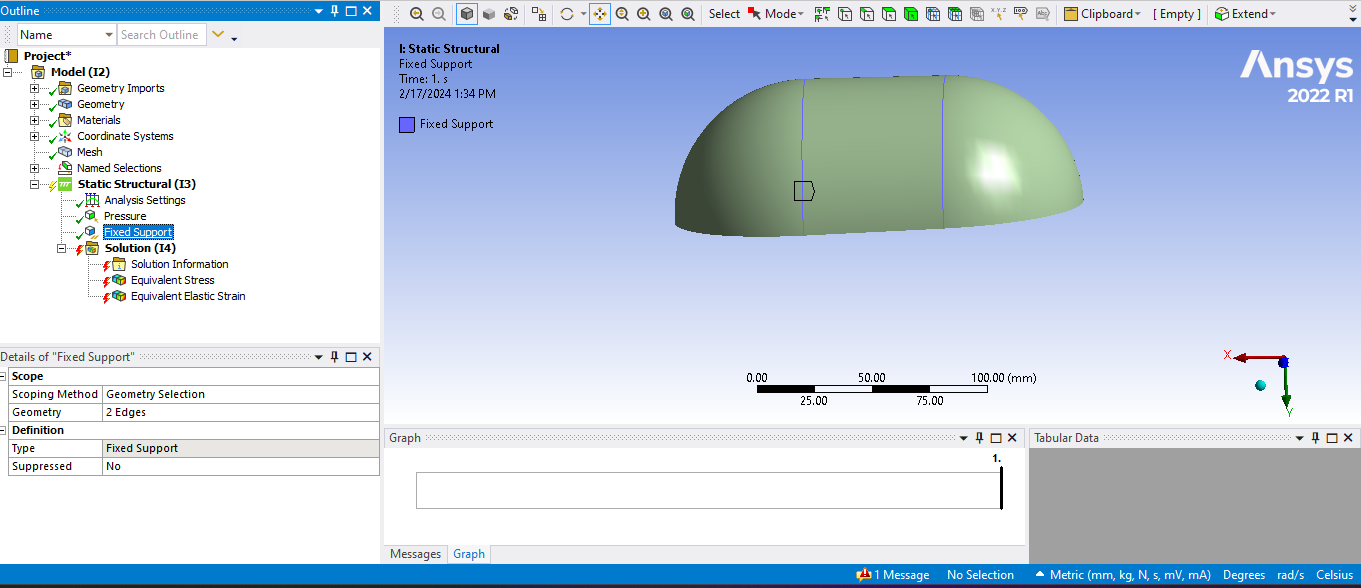
Task: Click the [ Empty ] clipboard button
Action: (1177, 14)
